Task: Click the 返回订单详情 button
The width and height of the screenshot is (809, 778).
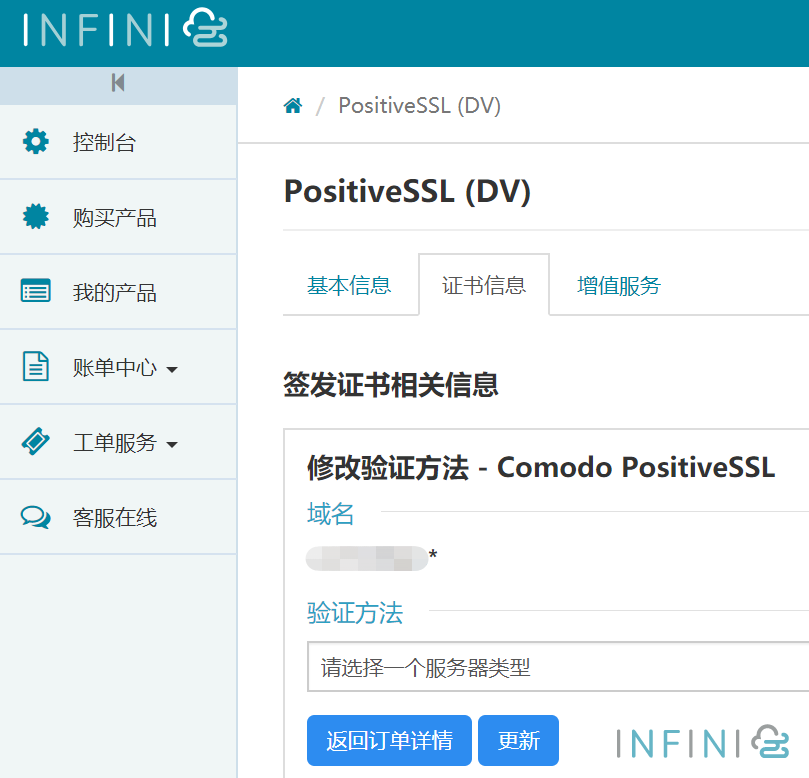Action: (x=389, y=741)
